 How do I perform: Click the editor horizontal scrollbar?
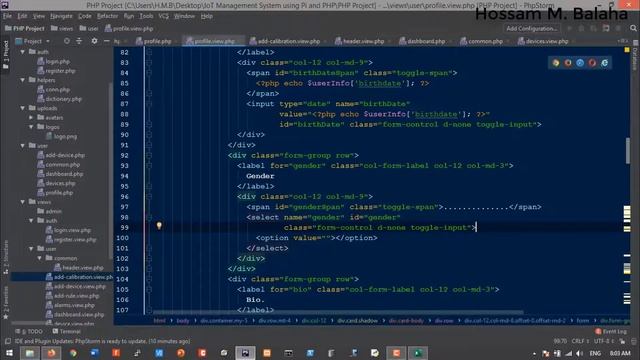click(339, 313)
